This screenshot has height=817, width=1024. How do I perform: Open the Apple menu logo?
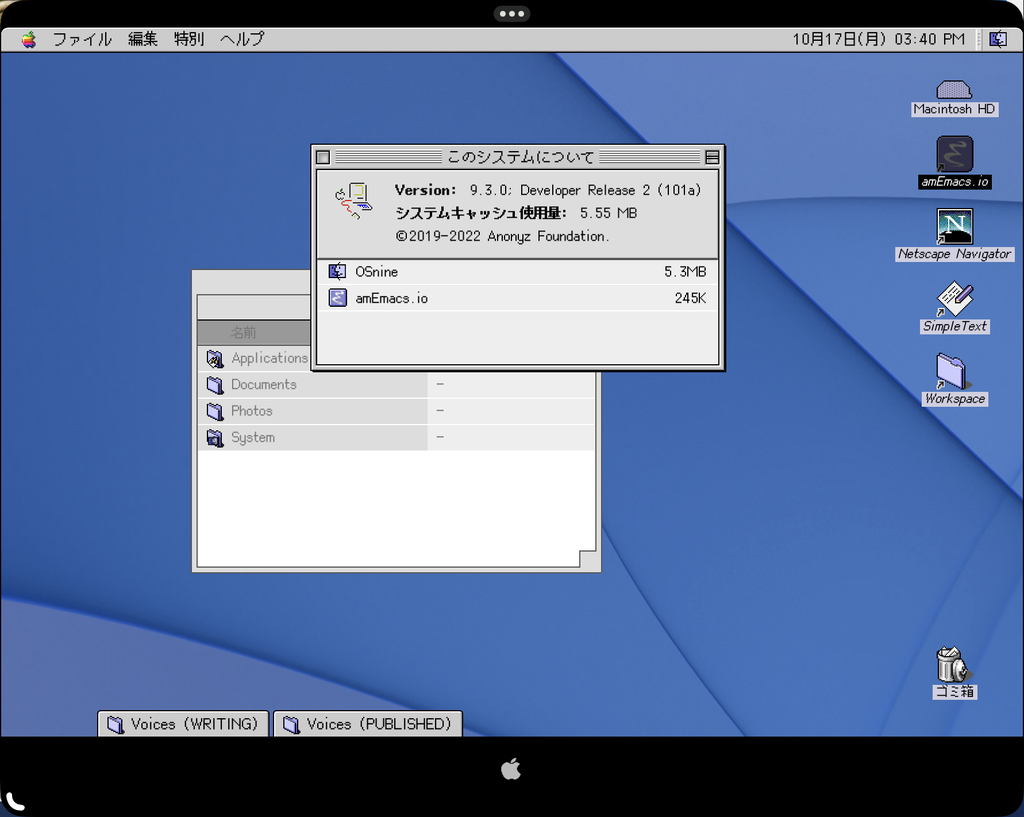point(28,40)
